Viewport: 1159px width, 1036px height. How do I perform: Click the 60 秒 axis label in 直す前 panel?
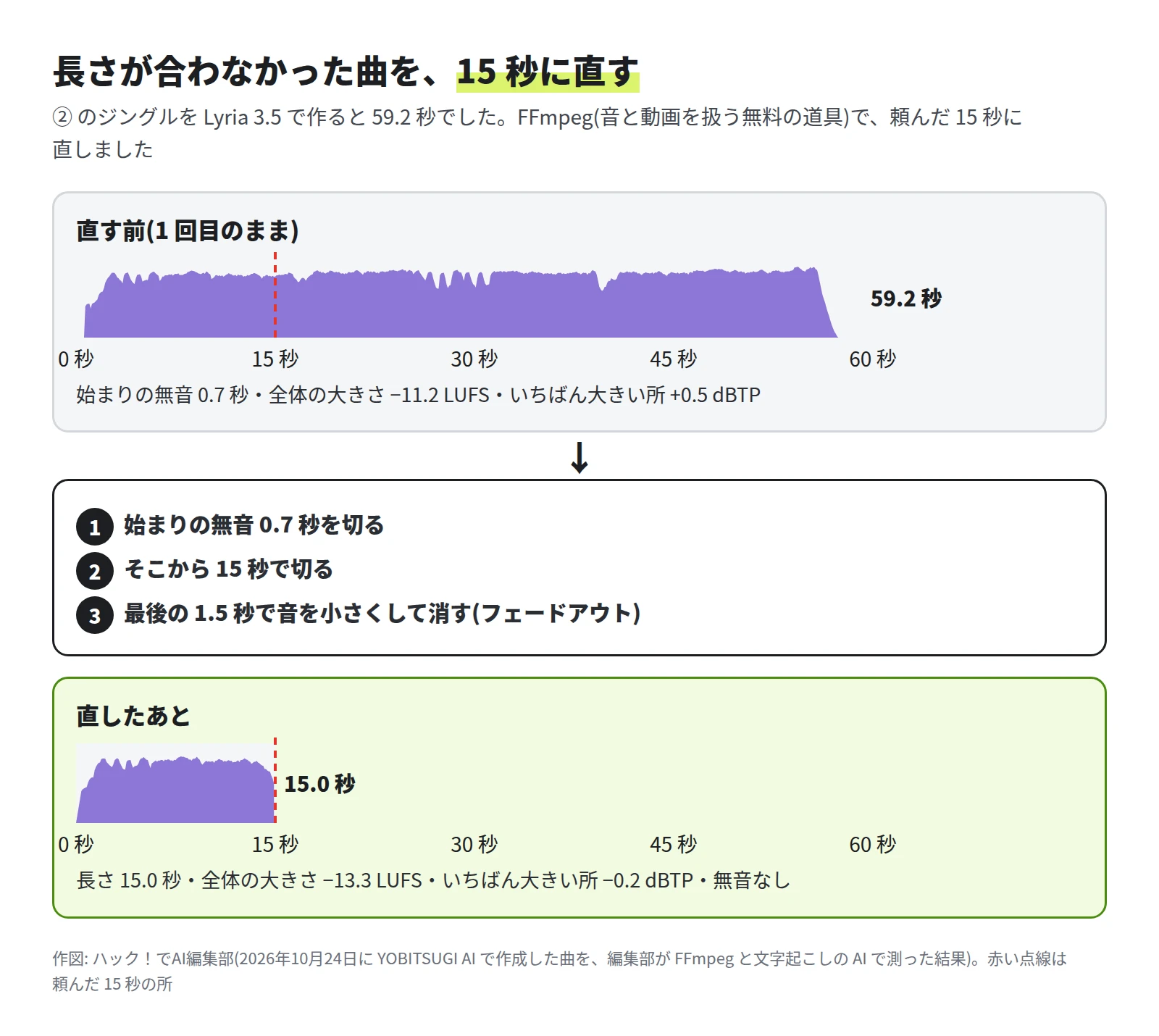point(873,359)
